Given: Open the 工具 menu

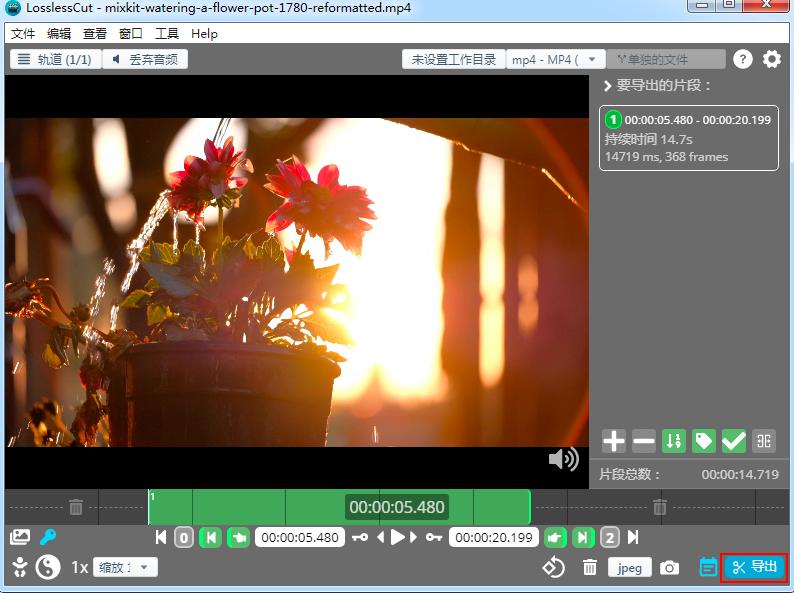Looking at the screenshot, I should pyautogui.click(x=166, y=33).
